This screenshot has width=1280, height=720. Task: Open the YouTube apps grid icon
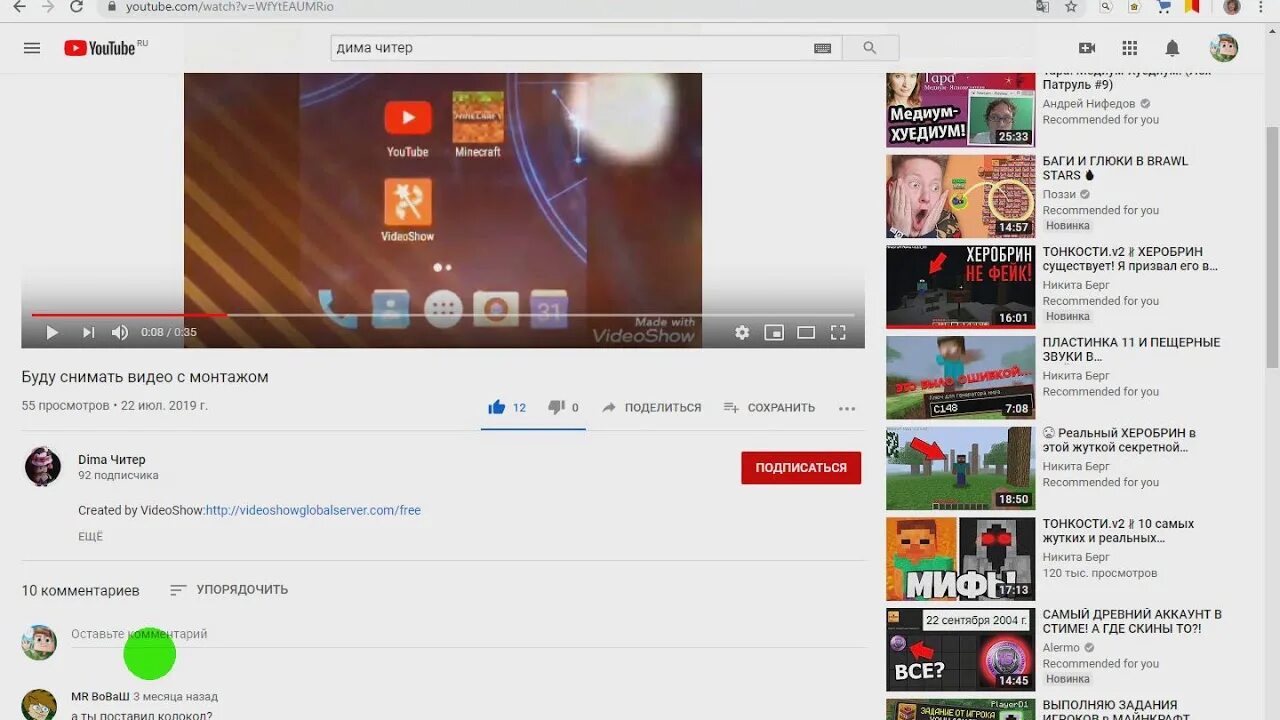coord(1130,48)
